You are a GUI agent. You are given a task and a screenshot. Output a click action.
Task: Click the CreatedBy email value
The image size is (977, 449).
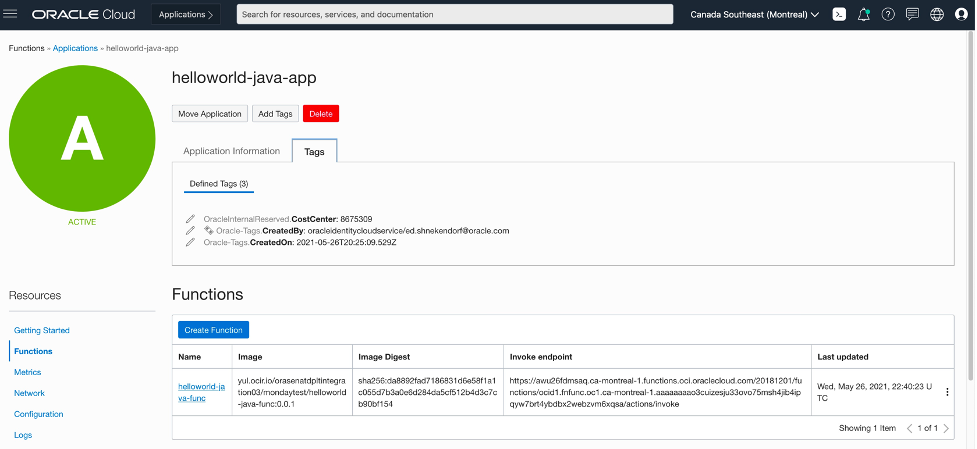tap(409, 231)
